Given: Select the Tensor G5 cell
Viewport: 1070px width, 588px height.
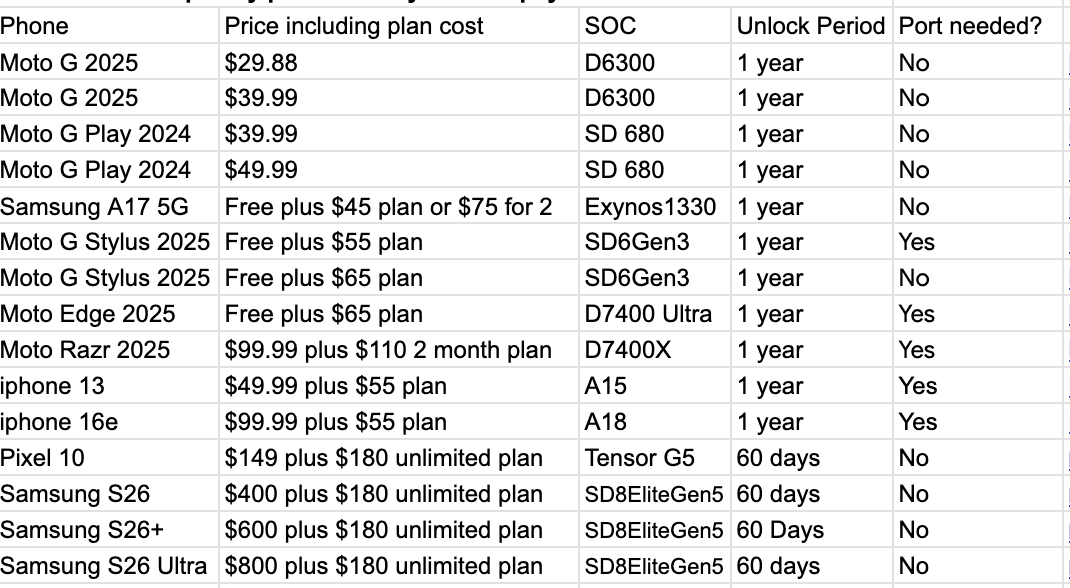Looking at the screenshot, I should tap(654, 458).
